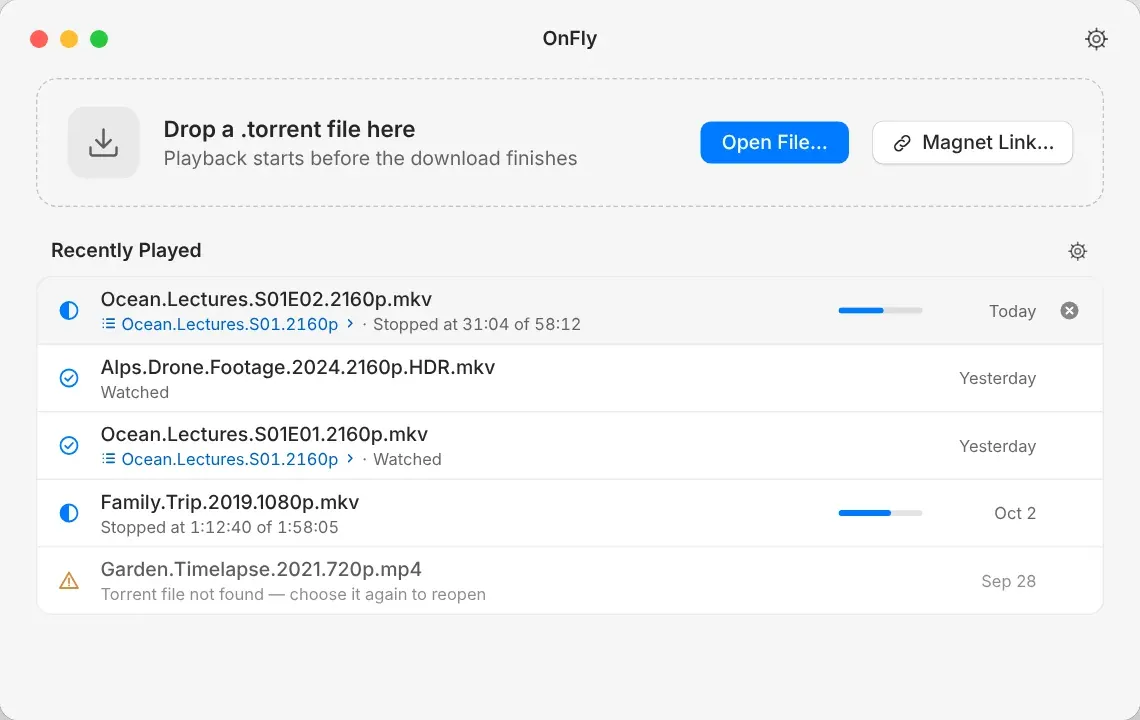
Task: Click the Open File... button
Action: 774,143
